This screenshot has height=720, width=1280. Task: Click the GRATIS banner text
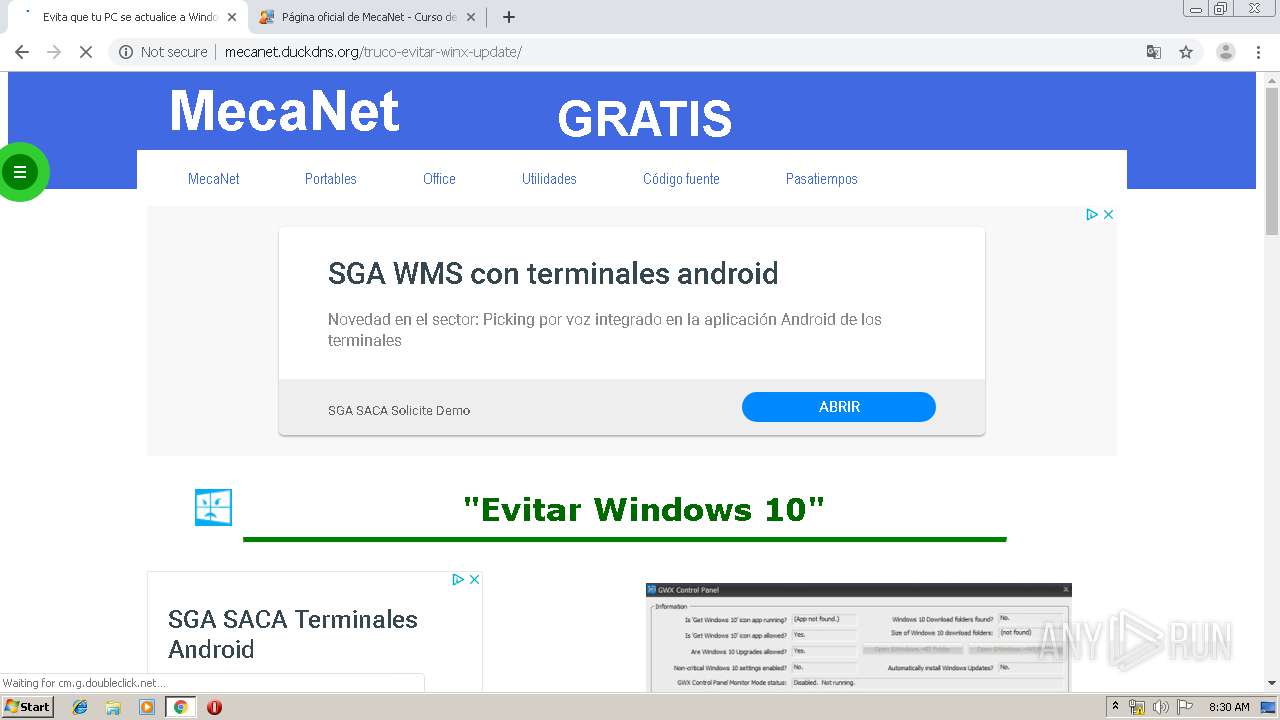pos(644,118)
